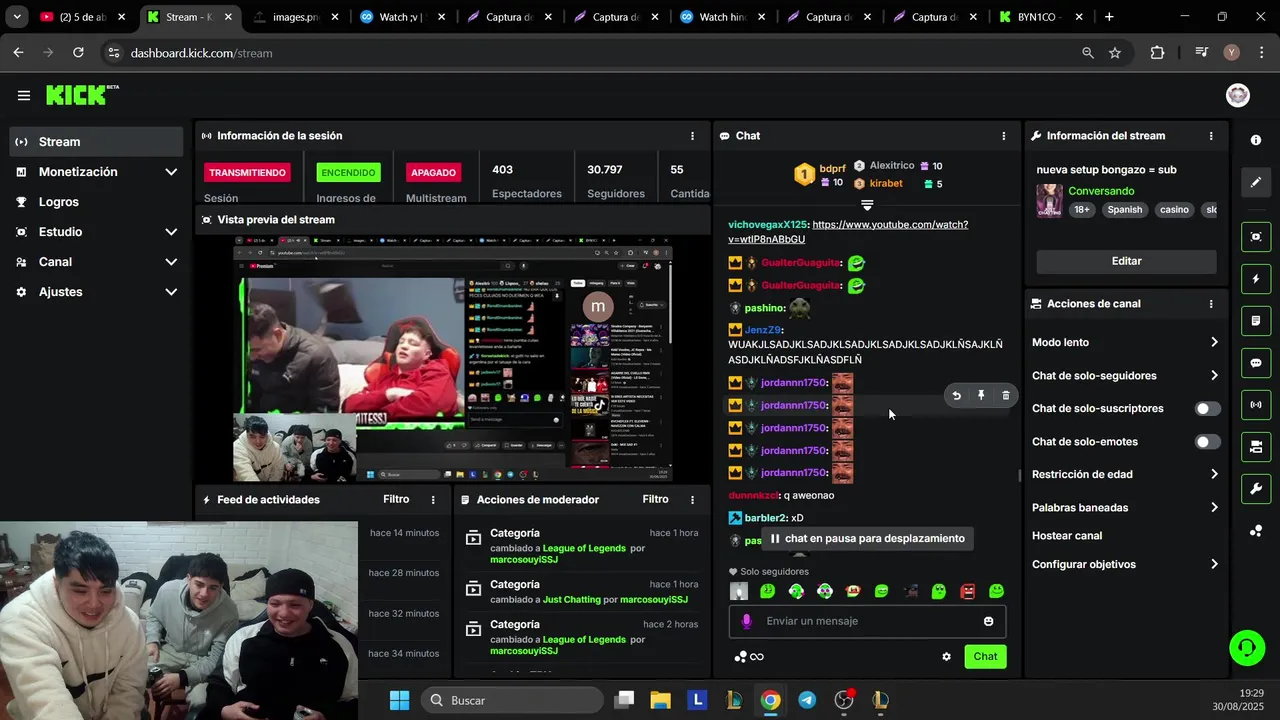Toggle the document/notes widget icon in the right sidebar
The height and width of the screenshot is (720, 1280).
point(1256,321)
